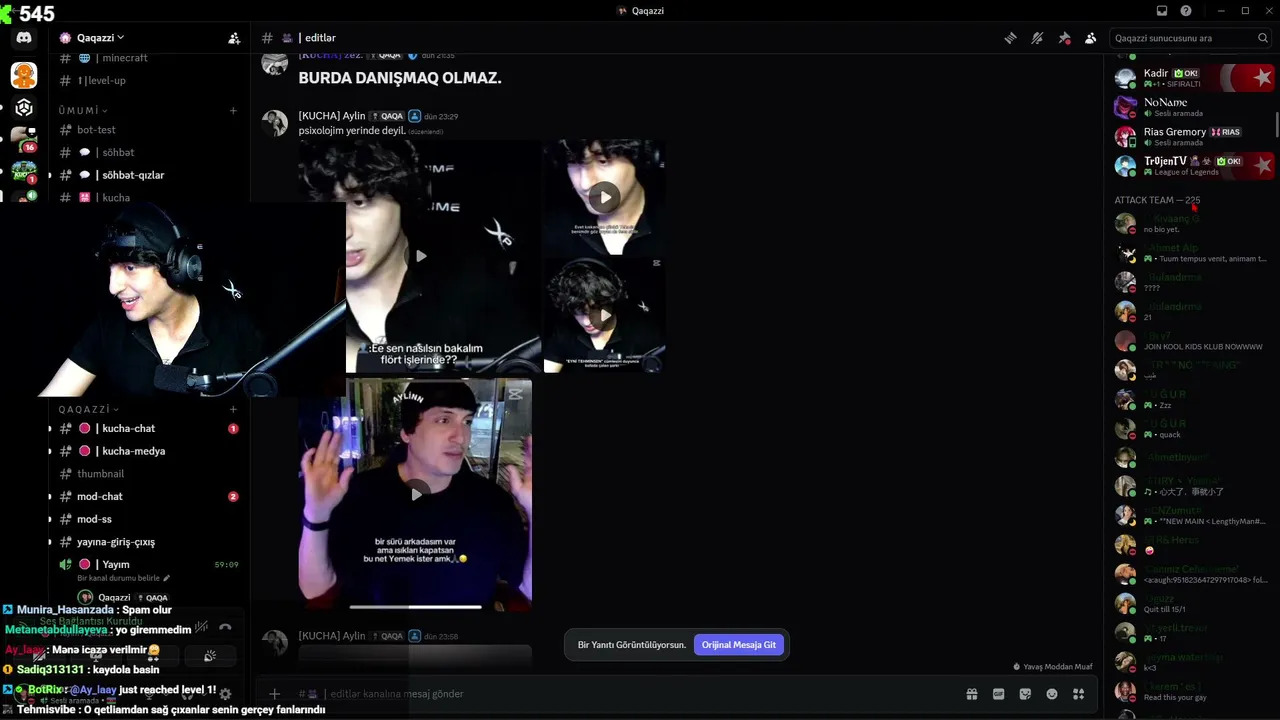Toggle the member list icon
The height and width of the screenshot is (720, 1280).
[1090, 38]
